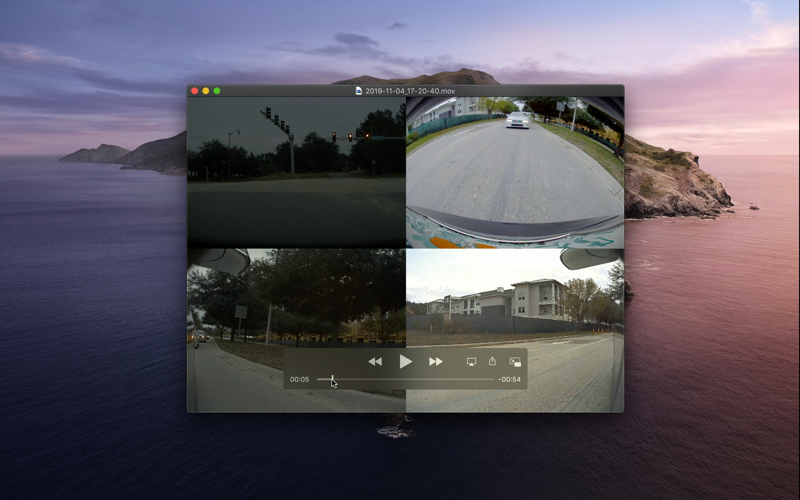Click the playhead on the scrubber
Image resolution: width=800 pixels, height=500 pixels.
tap(332, 379)
